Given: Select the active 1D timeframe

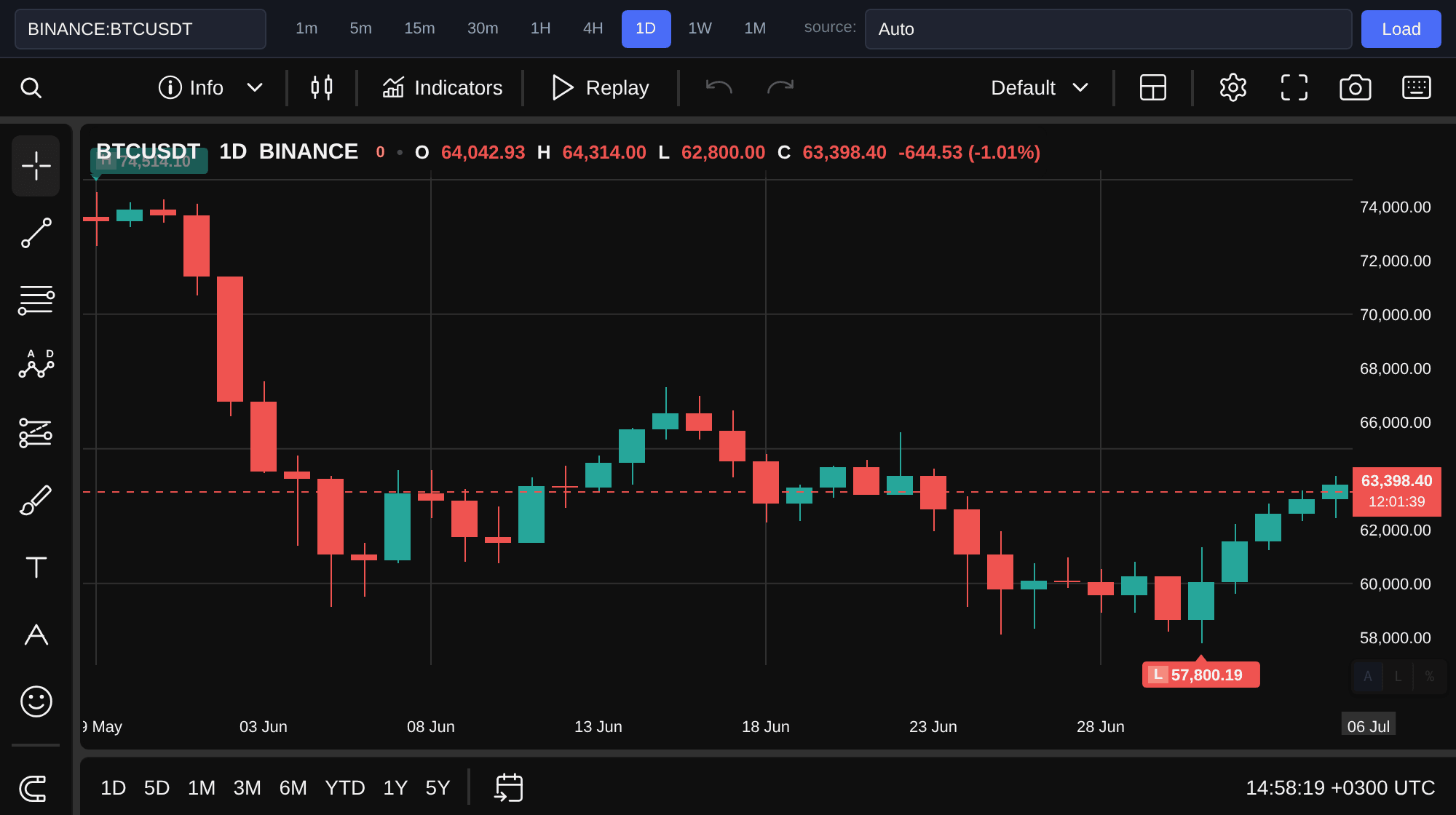Looking at the screenshot, I should (646, 28).
